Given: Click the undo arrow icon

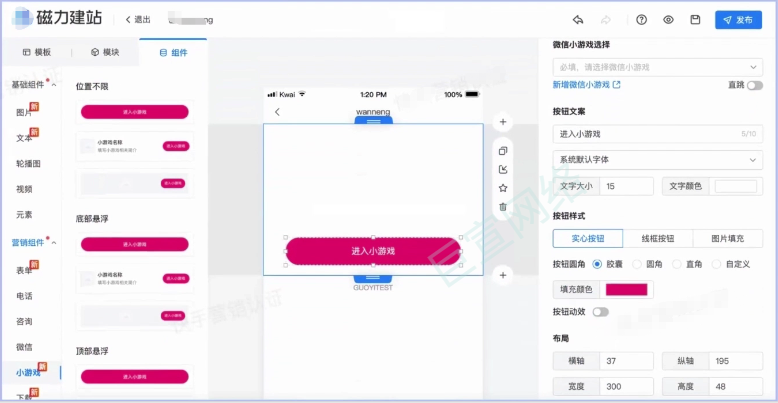Looking at the screenshot, I should (578, 20).
